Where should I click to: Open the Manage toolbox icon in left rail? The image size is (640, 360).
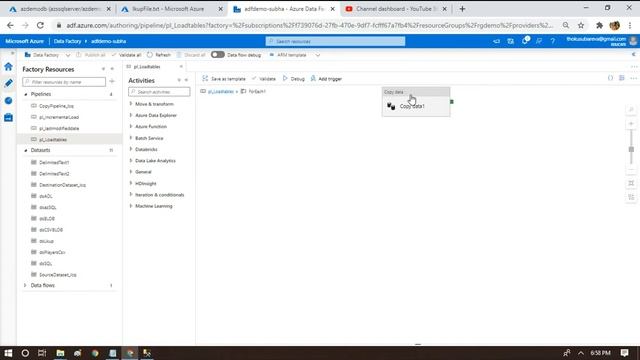coord(8,118)
